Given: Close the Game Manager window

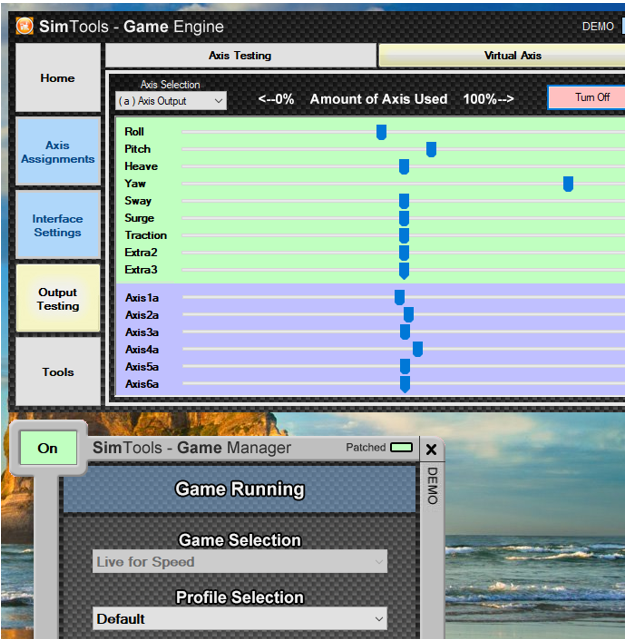Looking at the screenshot, I should point(431,450).
